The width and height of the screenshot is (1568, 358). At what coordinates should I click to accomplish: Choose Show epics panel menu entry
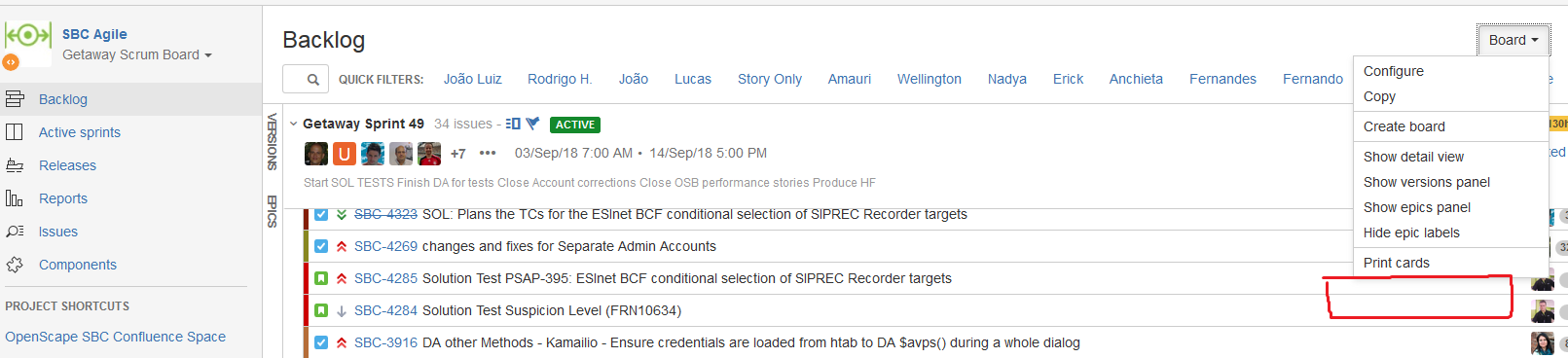[1417, 207]
